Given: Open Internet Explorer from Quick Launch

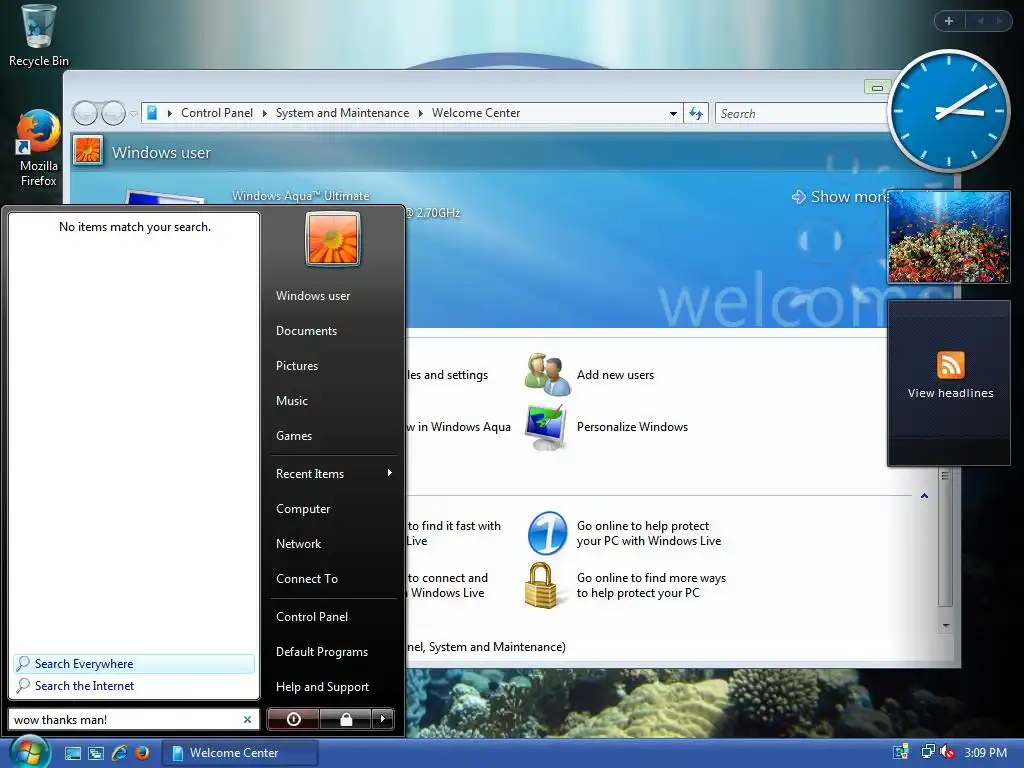Looking at the screenshot, I should tap(119, 753).
